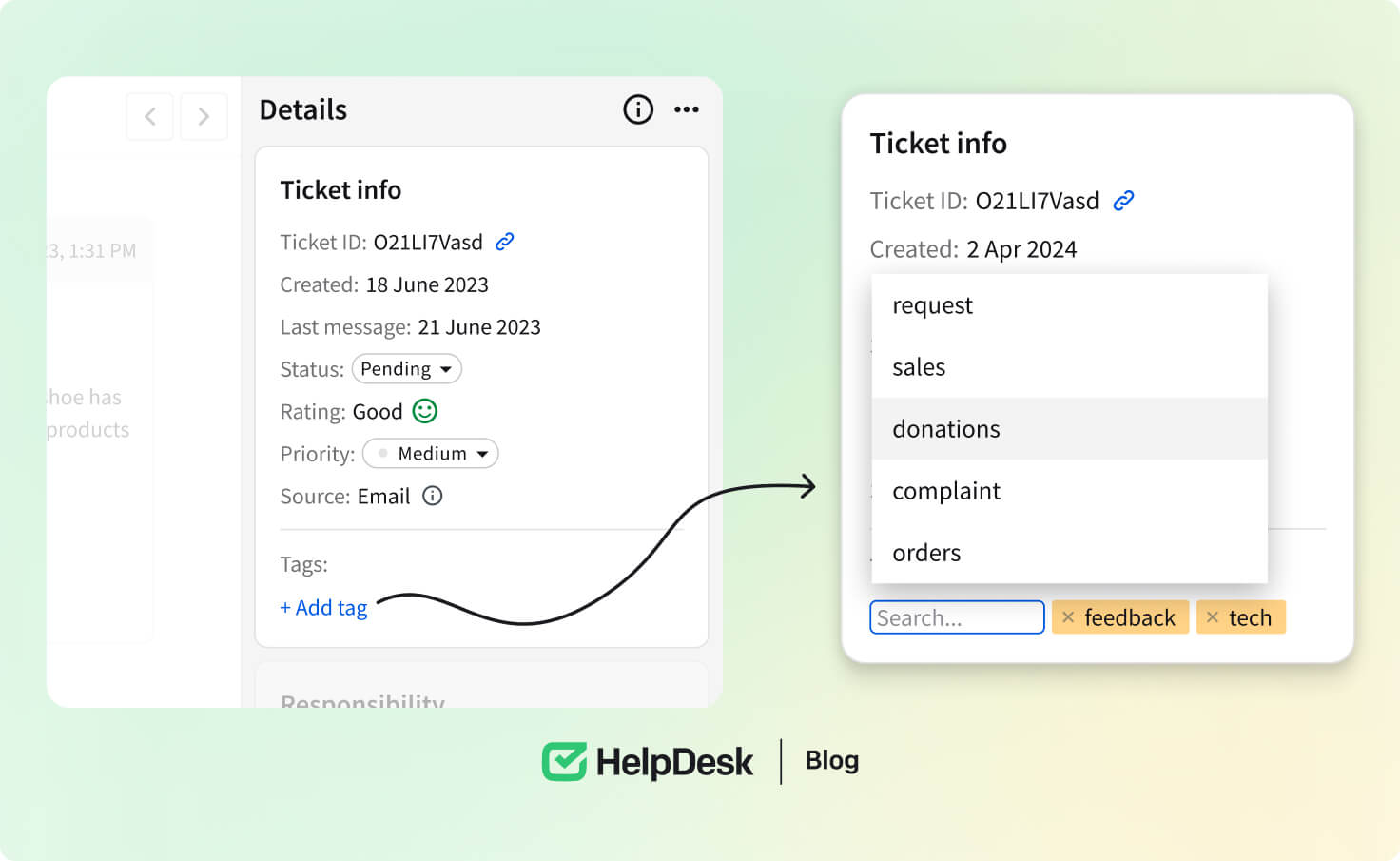Copy link beside Created 2 Apr 2024 ticket
This screenshot has height=861, width=1400.
1123,201
